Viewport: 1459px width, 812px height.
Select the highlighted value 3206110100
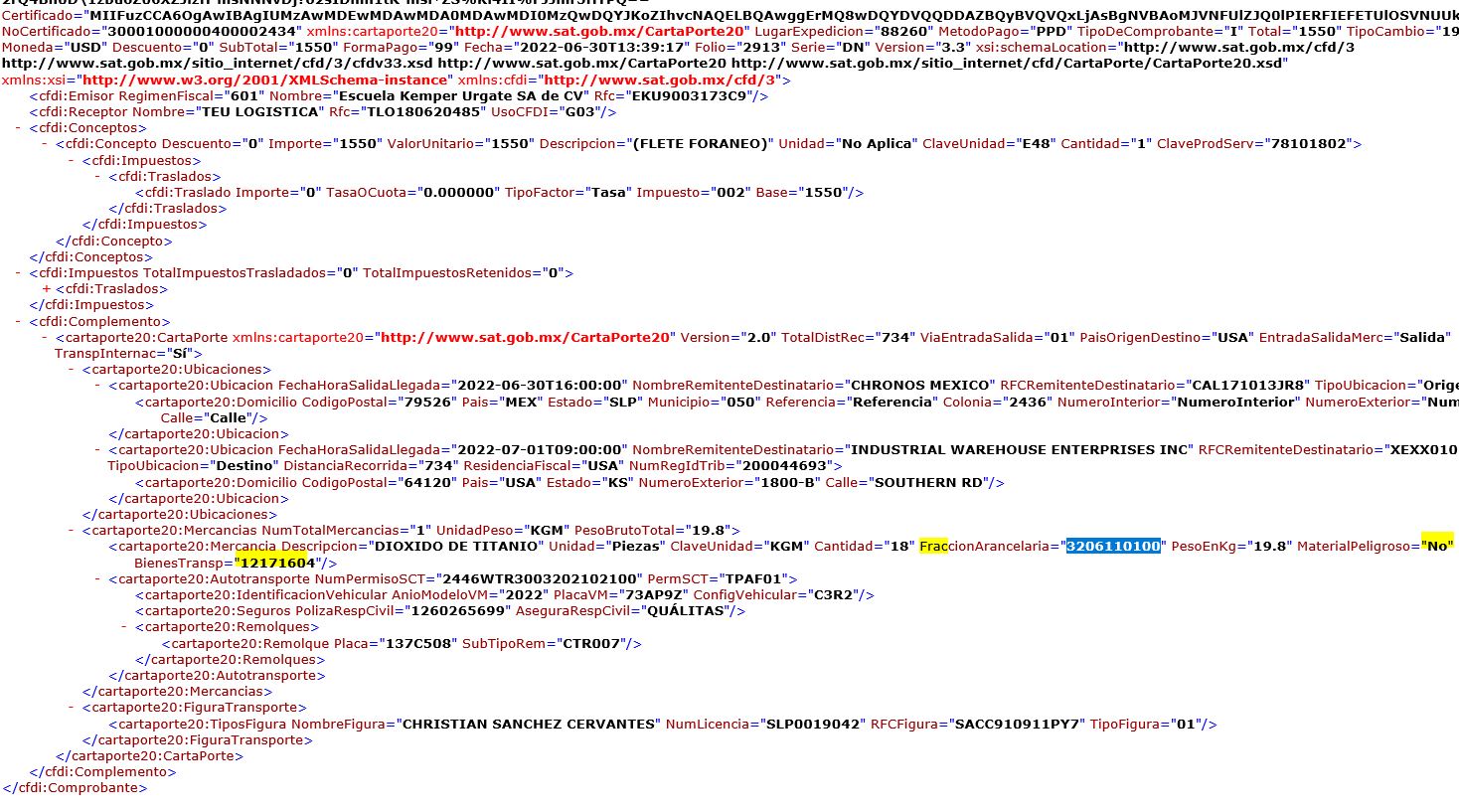(1113, 547)
